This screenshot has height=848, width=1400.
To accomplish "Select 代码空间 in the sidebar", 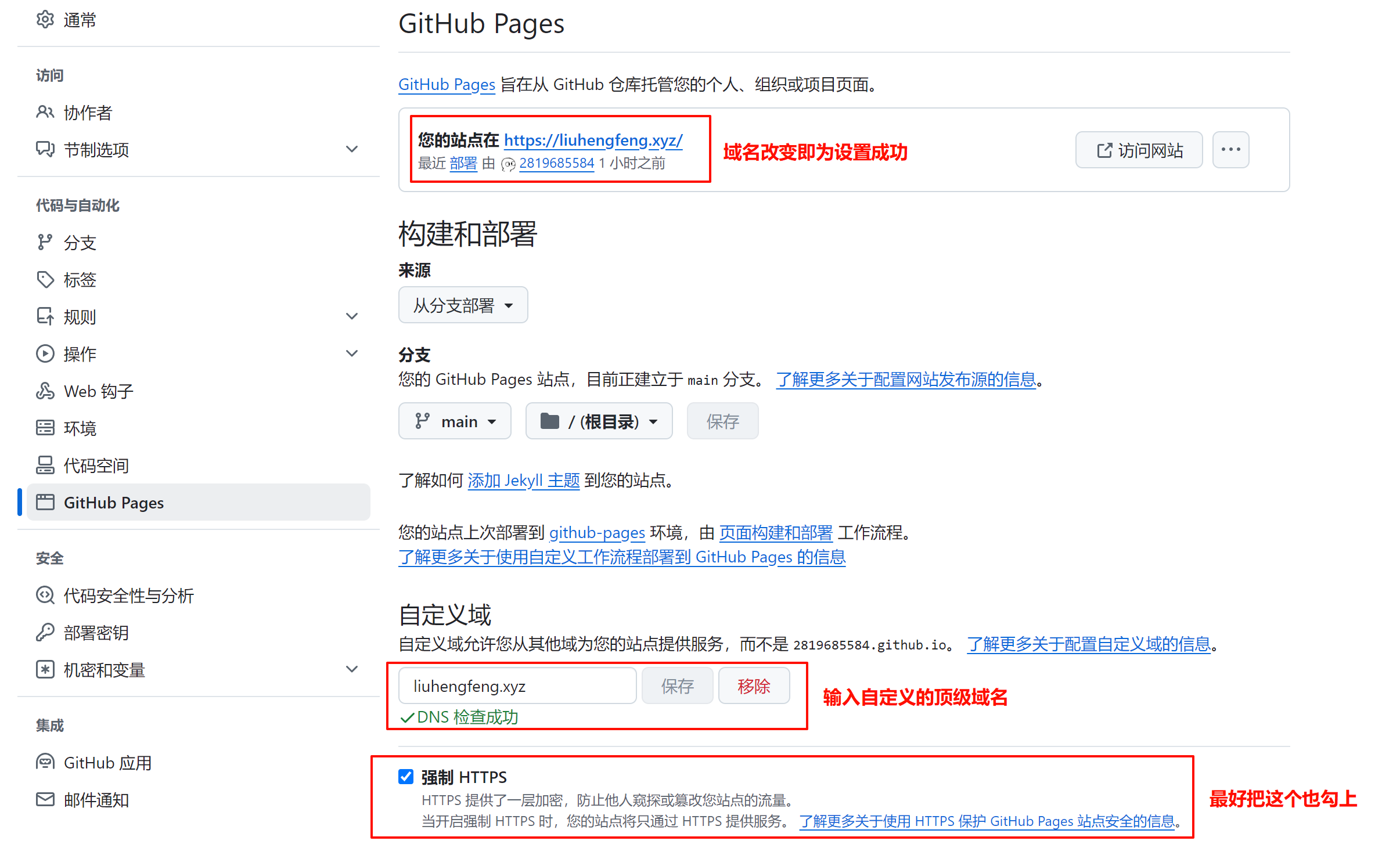I will (x=96, y=465).
